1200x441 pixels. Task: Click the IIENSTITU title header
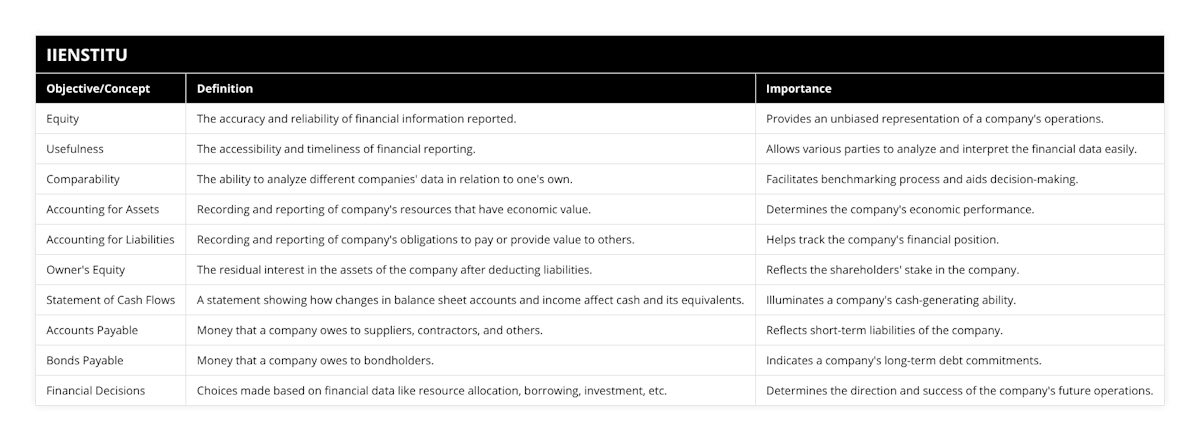[x=85, y=54]
